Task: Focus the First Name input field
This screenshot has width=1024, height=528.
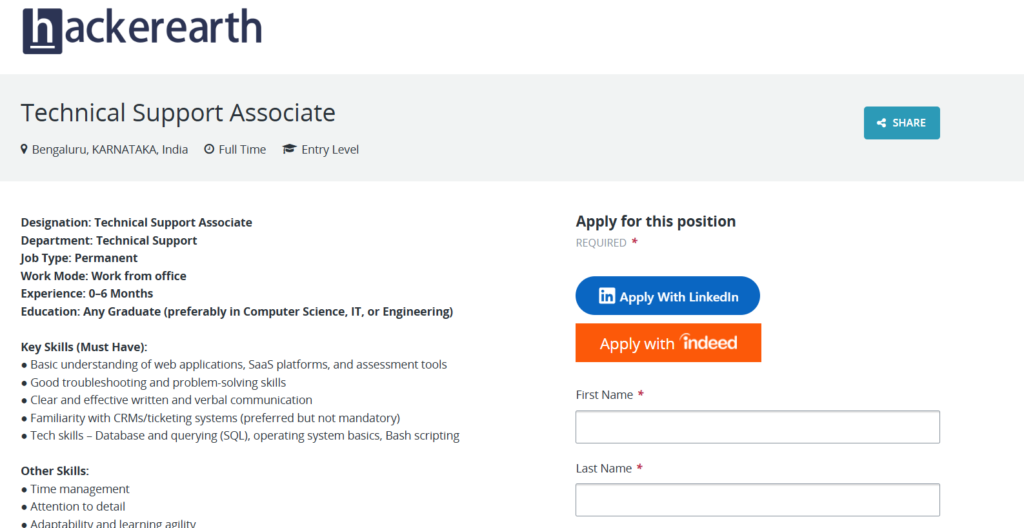Action: [x=758, y=427]
